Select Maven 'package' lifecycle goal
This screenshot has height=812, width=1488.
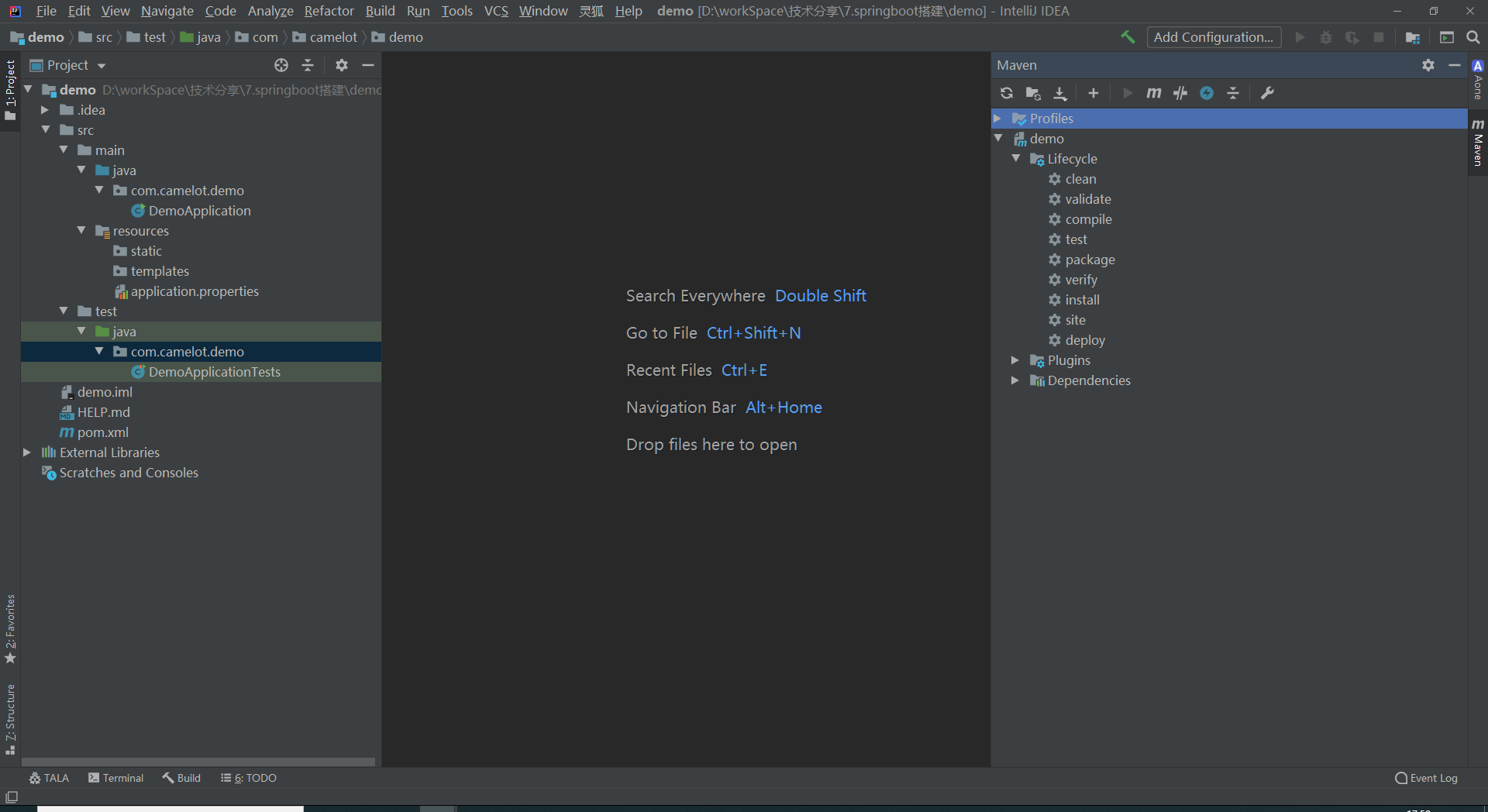click(x=1090, y=260)
